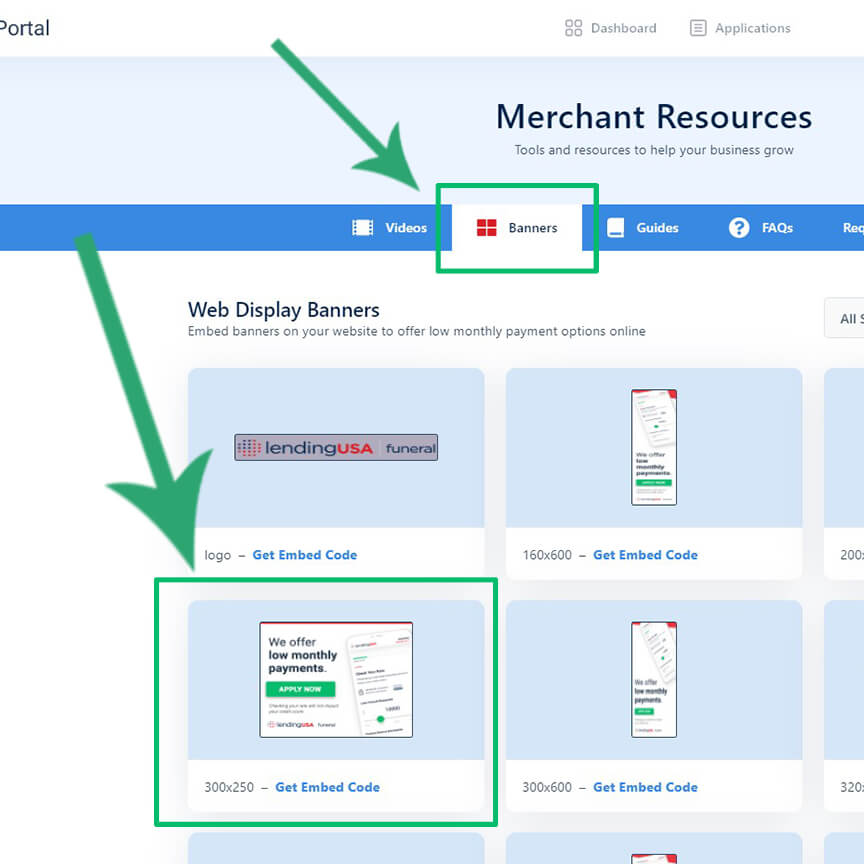Click the FAQs question-mark icon
The image size is (864, 864).
point(738,228)
